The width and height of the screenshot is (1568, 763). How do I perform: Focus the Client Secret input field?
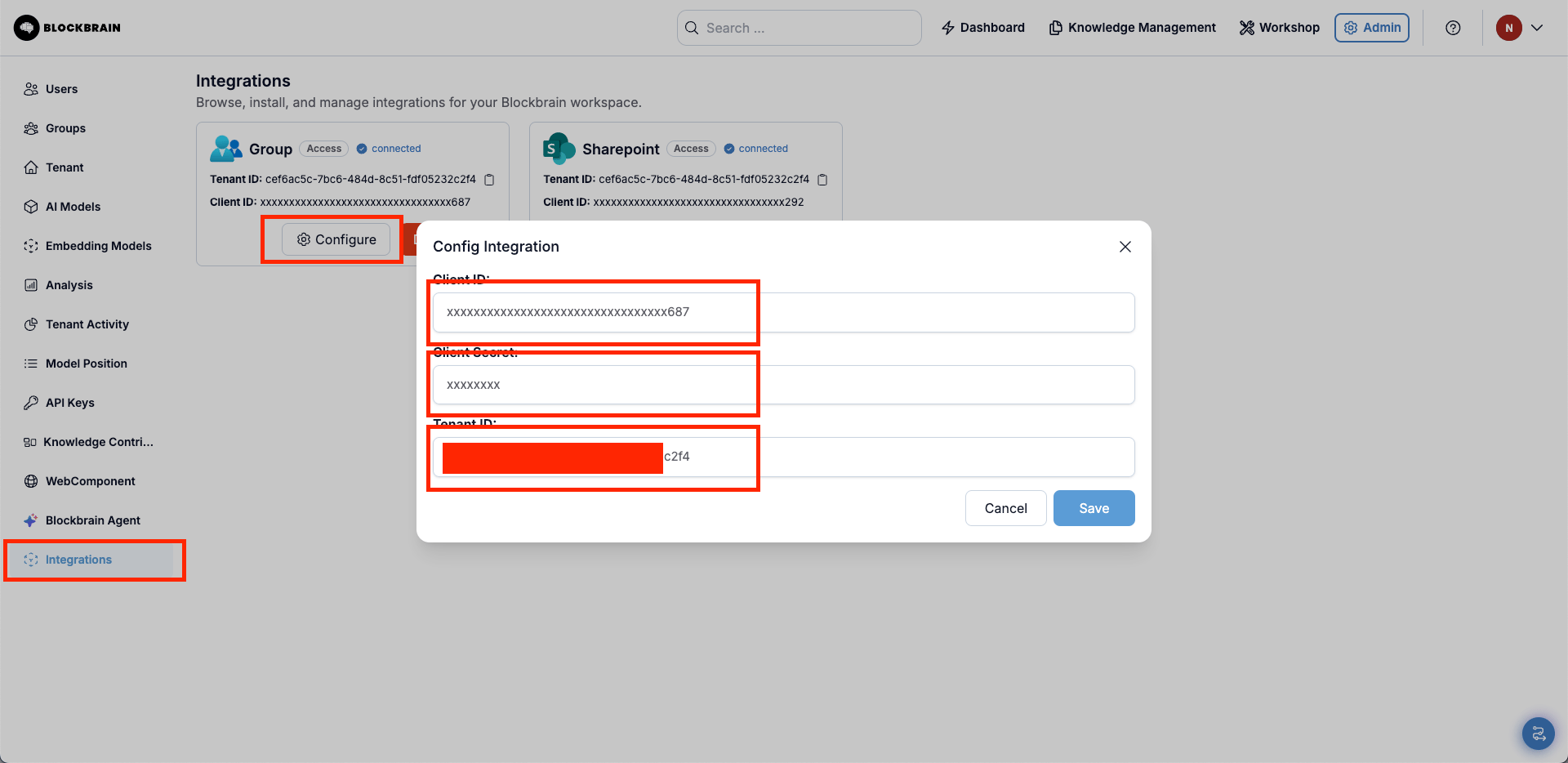pos(784,385)
